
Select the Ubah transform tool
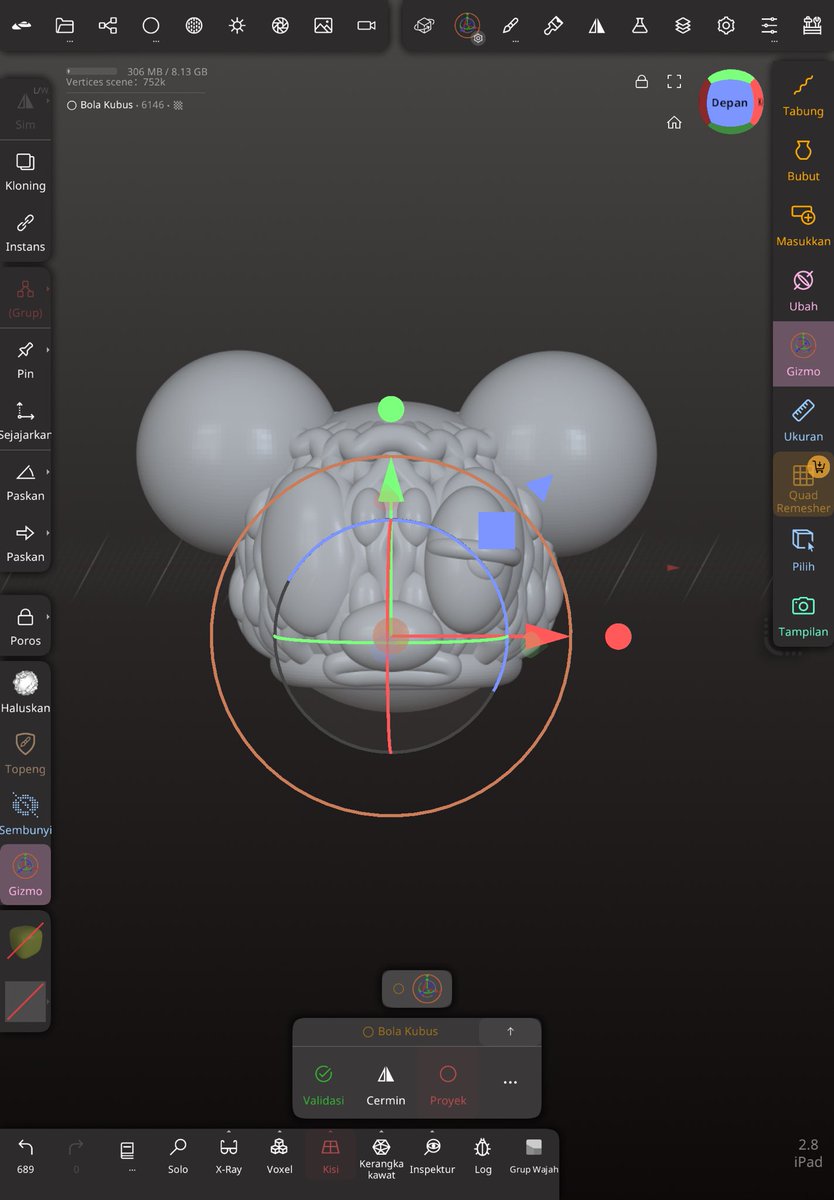click(x=803, y=290)
